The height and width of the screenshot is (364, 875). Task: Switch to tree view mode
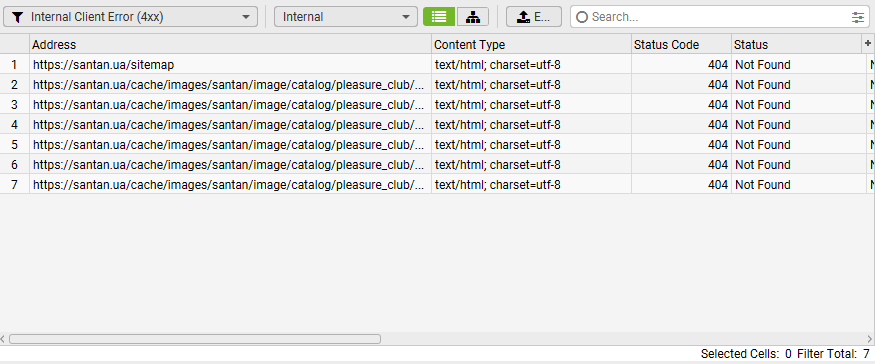tap(473, 17)
